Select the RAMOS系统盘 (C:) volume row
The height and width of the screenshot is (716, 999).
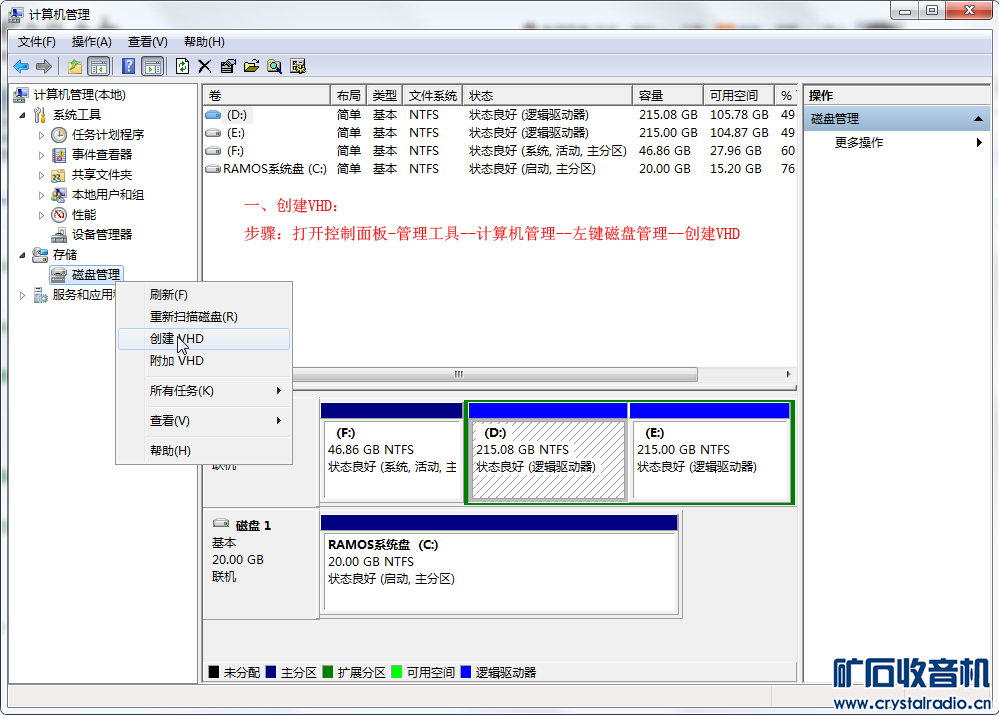click(x=500, y=169)
